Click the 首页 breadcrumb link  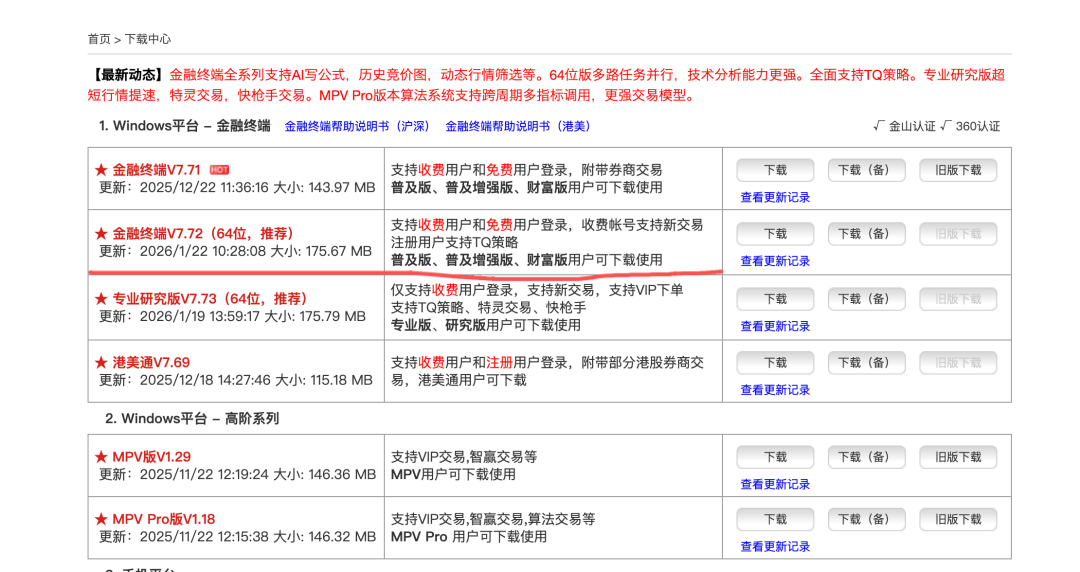pos(98,39)
